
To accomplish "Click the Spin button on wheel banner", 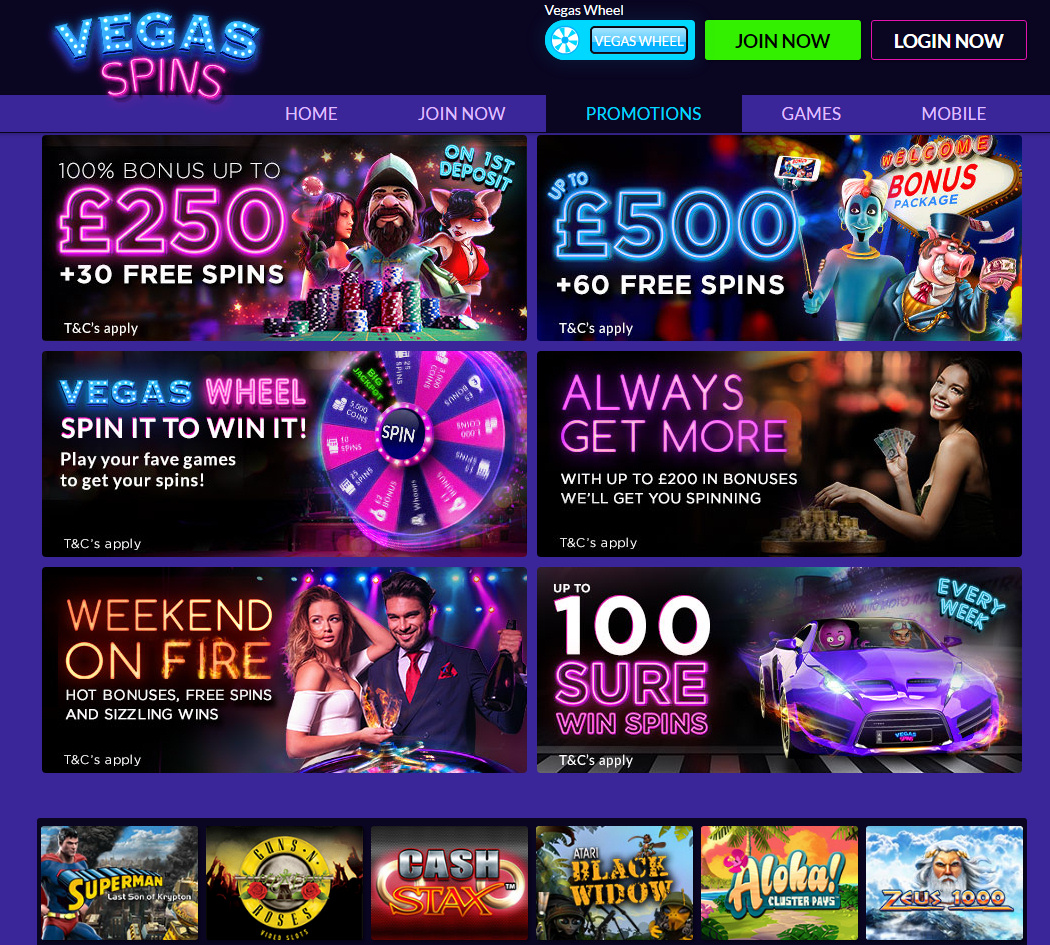I will [398, 434].
